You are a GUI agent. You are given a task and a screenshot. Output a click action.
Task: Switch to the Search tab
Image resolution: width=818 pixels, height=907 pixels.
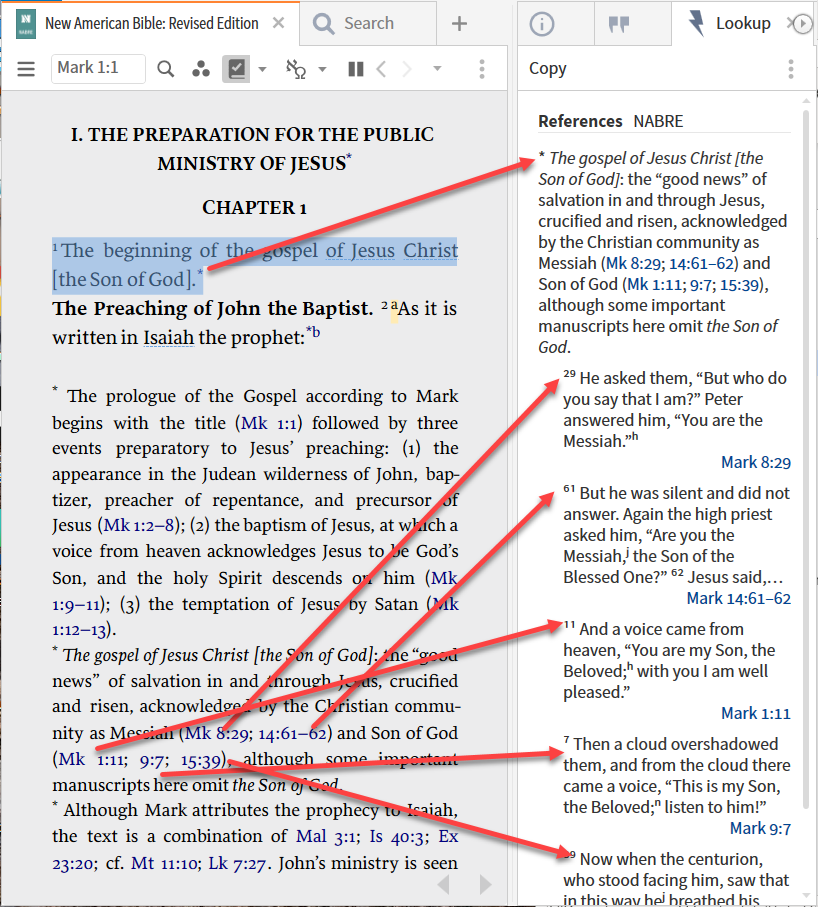click(x=368, y=24)
